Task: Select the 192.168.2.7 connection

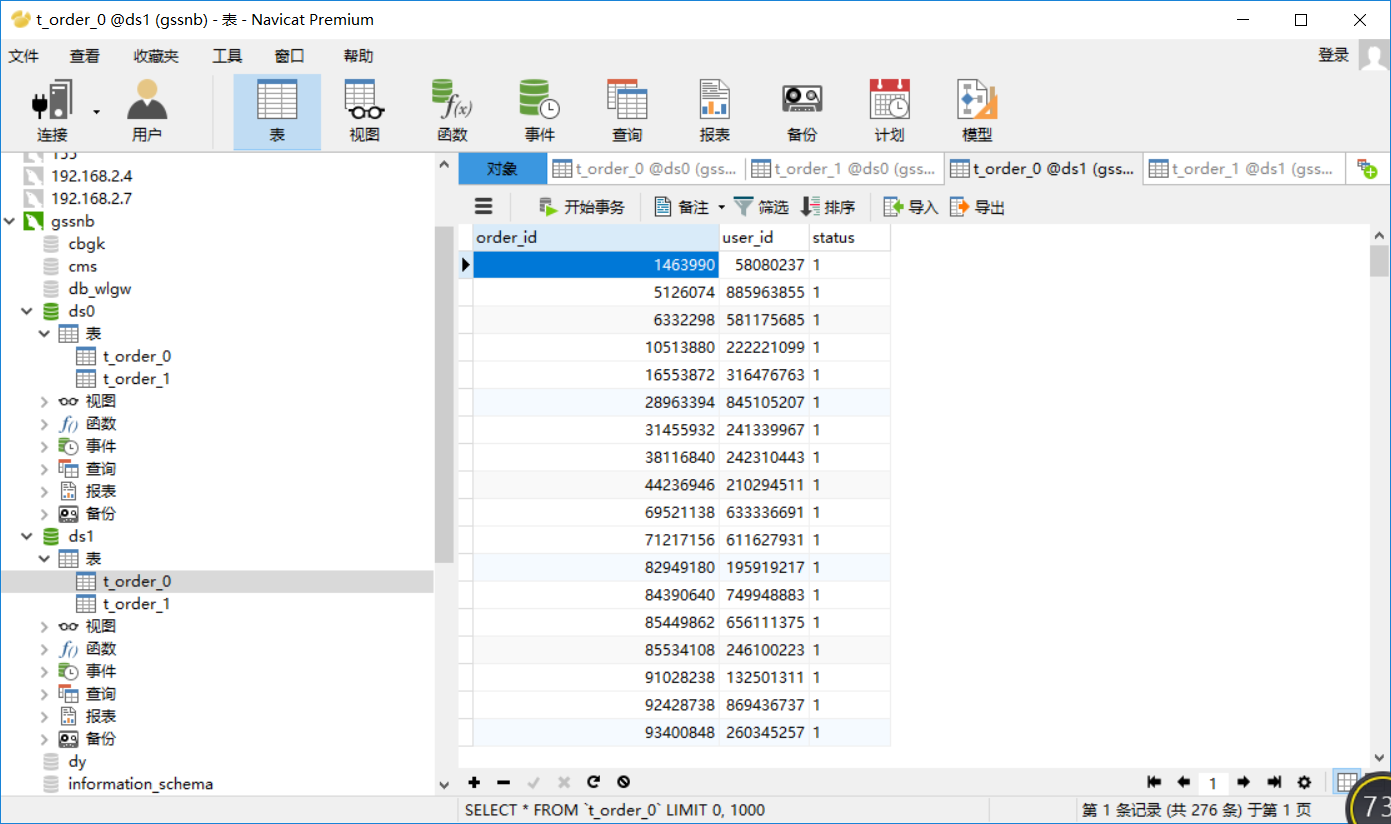Action: click(91, 199)
